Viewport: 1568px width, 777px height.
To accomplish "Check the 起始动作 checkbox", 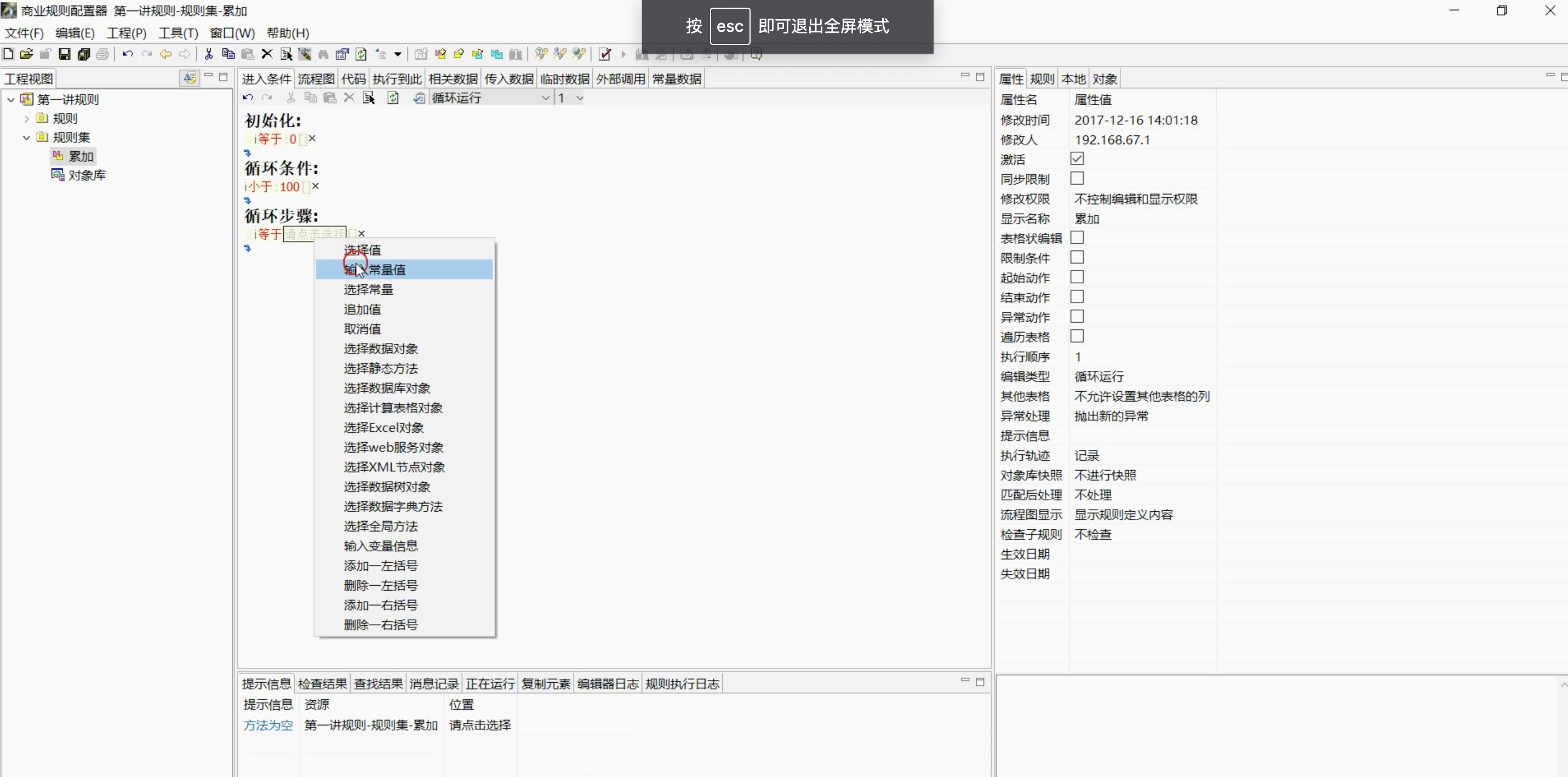I will point(1077,277).
